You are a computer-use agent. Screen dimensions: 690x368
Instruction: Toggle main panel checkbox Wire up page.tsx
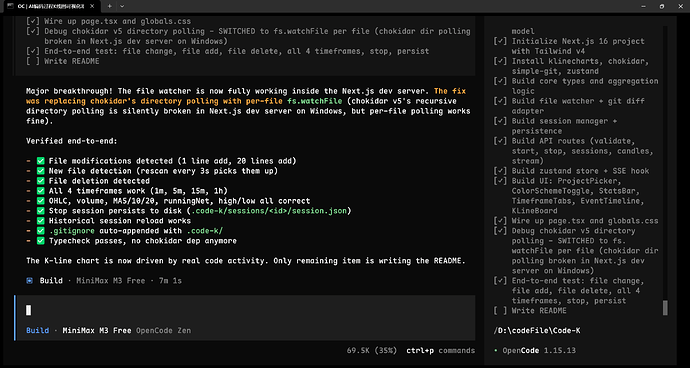tap(33, 21)
